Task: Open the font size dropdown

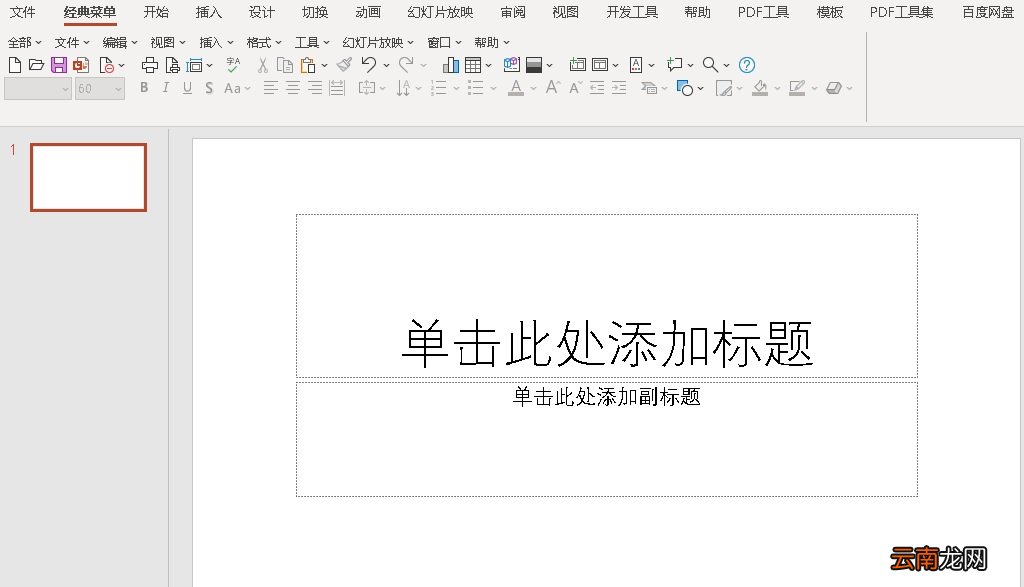Action: point(117,88)
